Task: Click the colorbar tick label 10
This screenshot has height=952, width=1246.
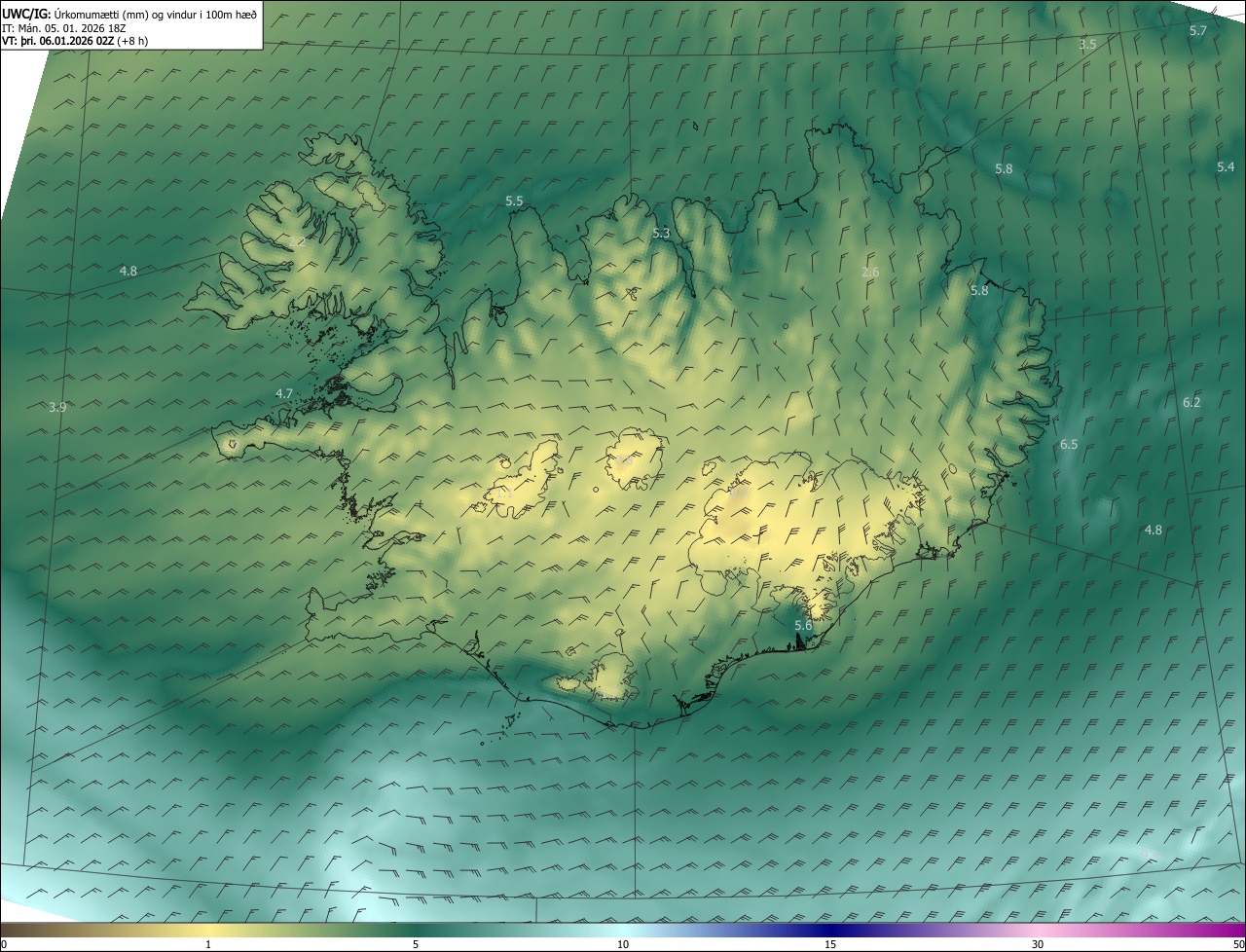Action: (623, 945)
